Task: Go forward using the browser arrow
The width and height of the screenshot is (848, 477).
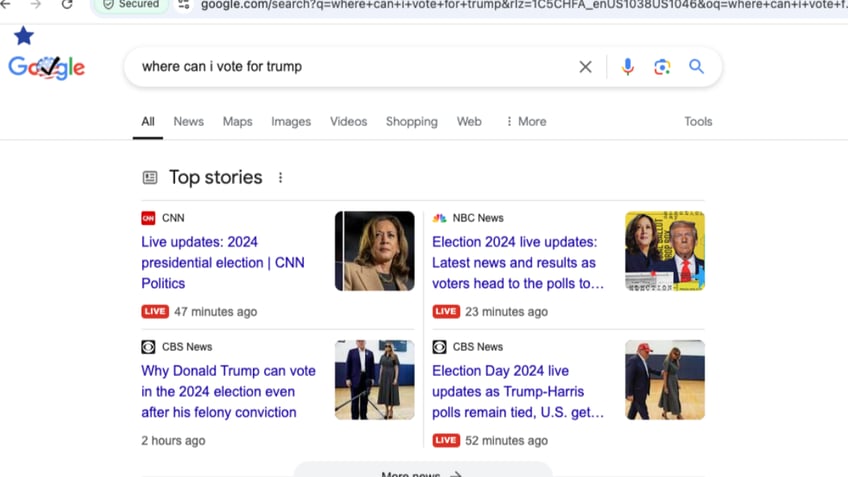Action: pyautogui.click(x=35, y=5)
